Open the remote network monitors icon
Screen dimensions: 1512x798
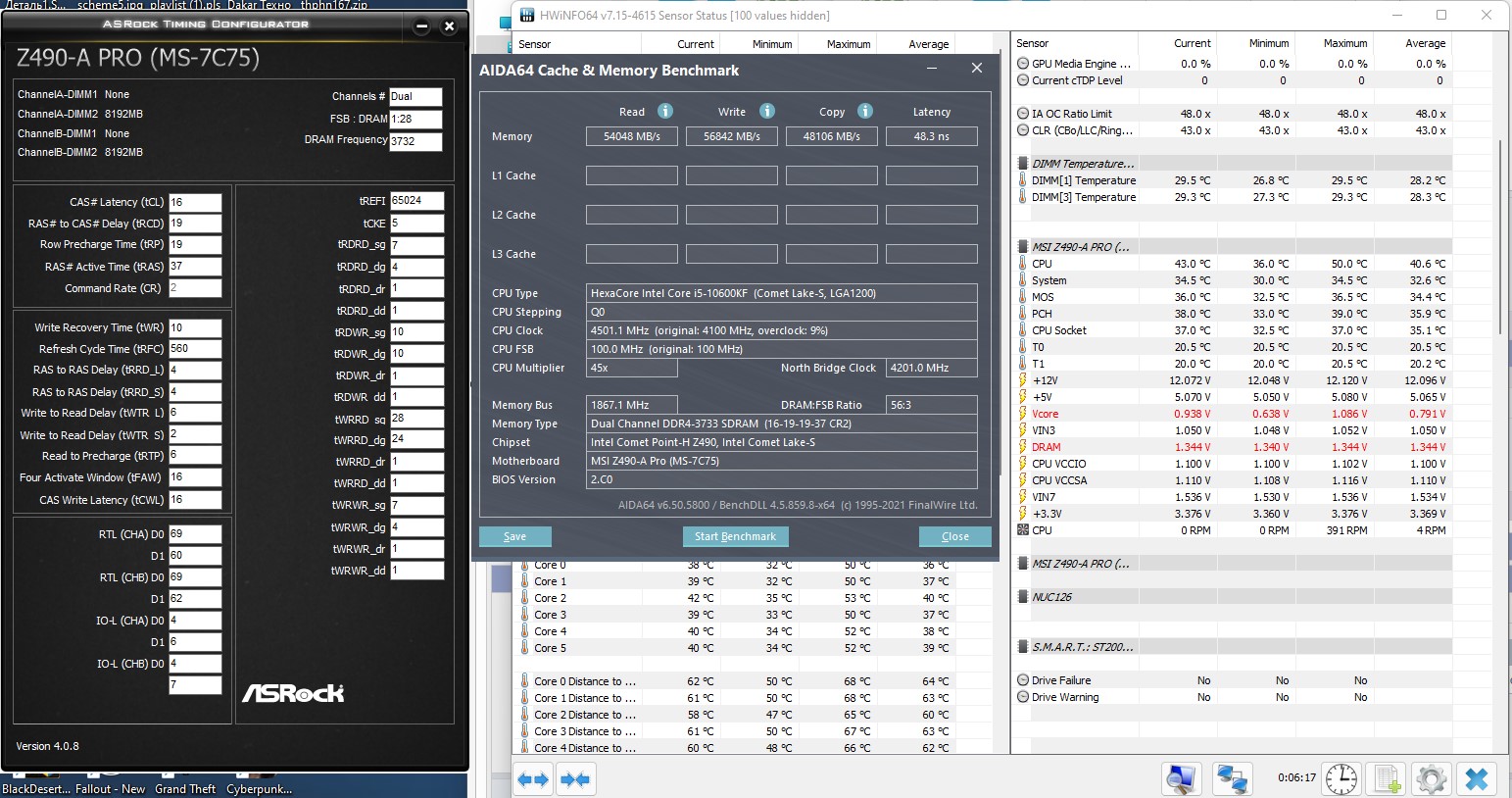point(1232,779)
